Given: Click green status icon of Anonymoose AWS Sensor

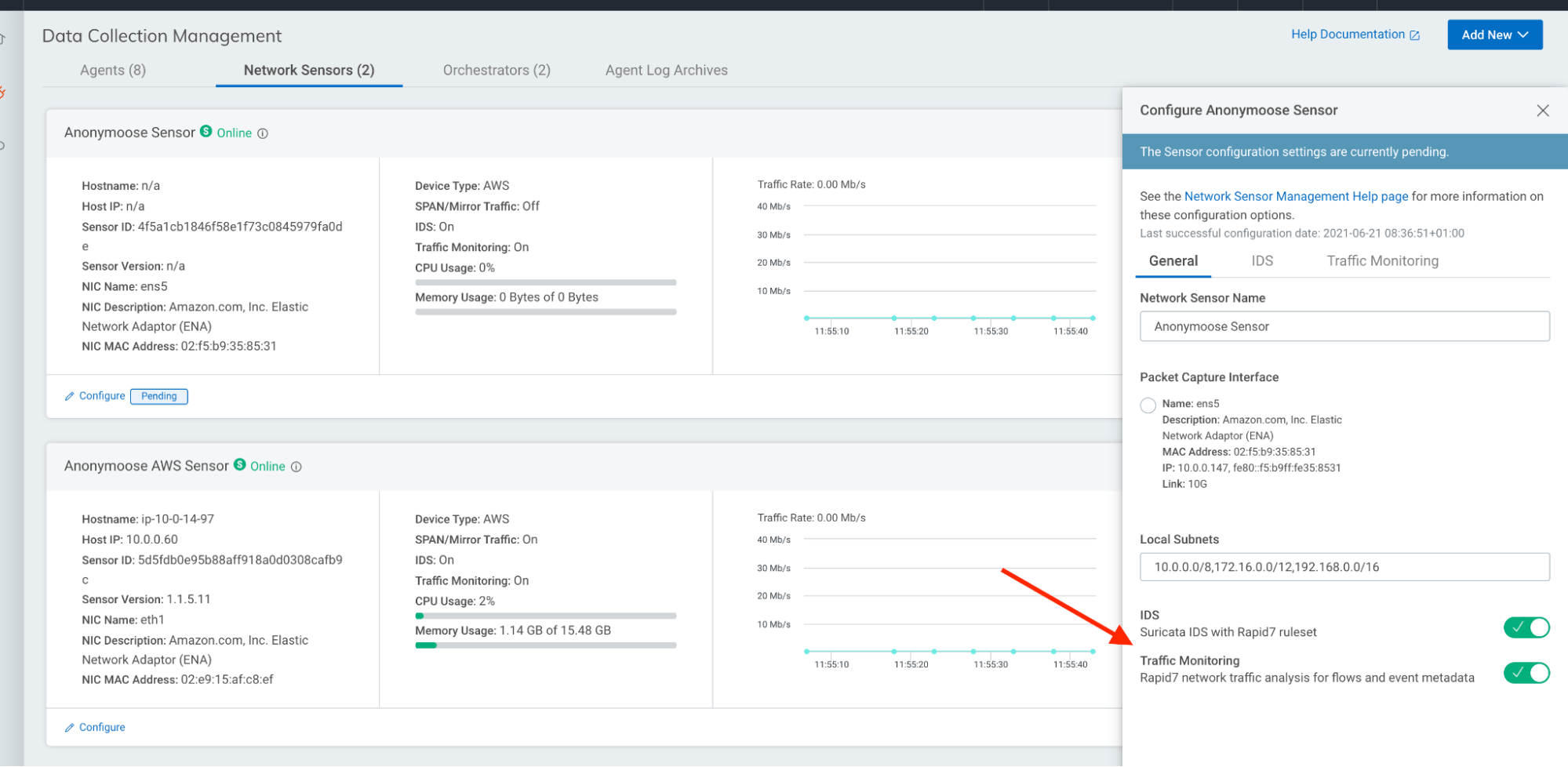Looking at the screenshot, I should click(240, 465).
